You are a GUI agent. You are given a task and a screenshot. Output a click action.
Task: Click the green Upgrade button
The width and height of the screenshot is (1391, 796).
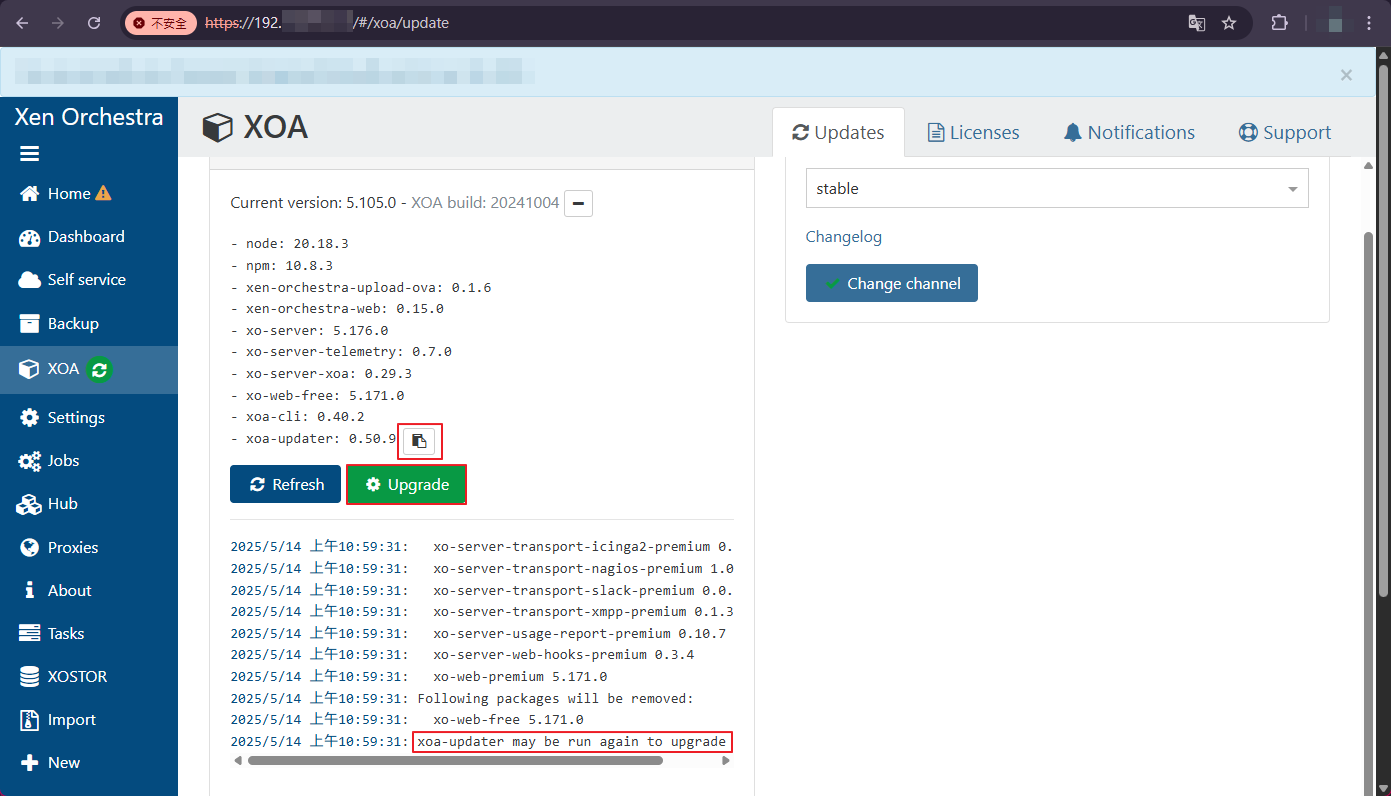pos(406,484)
